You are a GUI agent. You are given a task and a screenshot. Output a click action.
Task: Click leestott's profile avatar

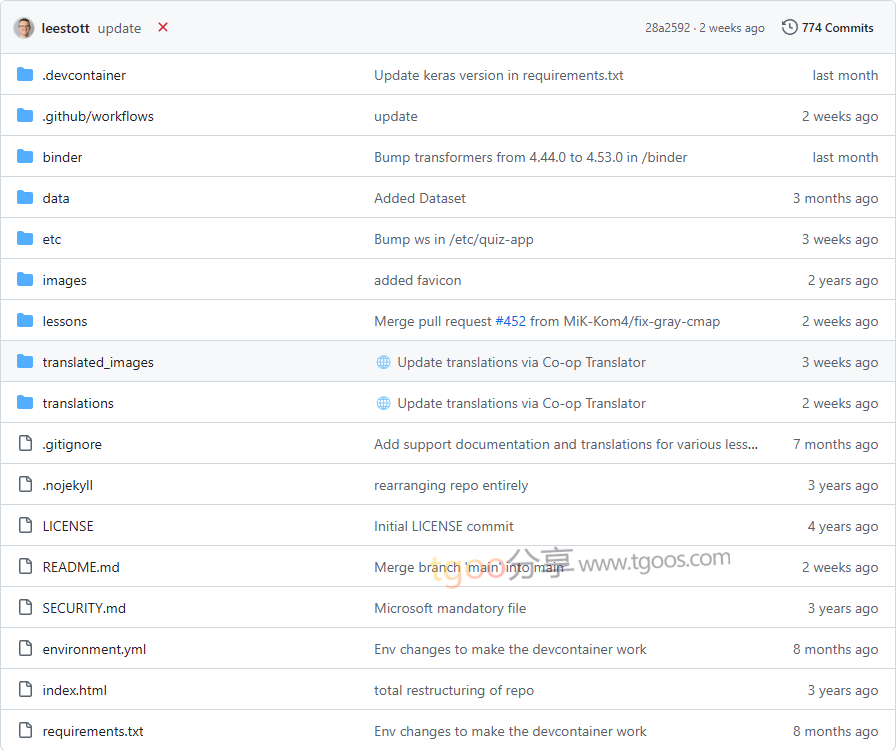[x=24, y=28]
